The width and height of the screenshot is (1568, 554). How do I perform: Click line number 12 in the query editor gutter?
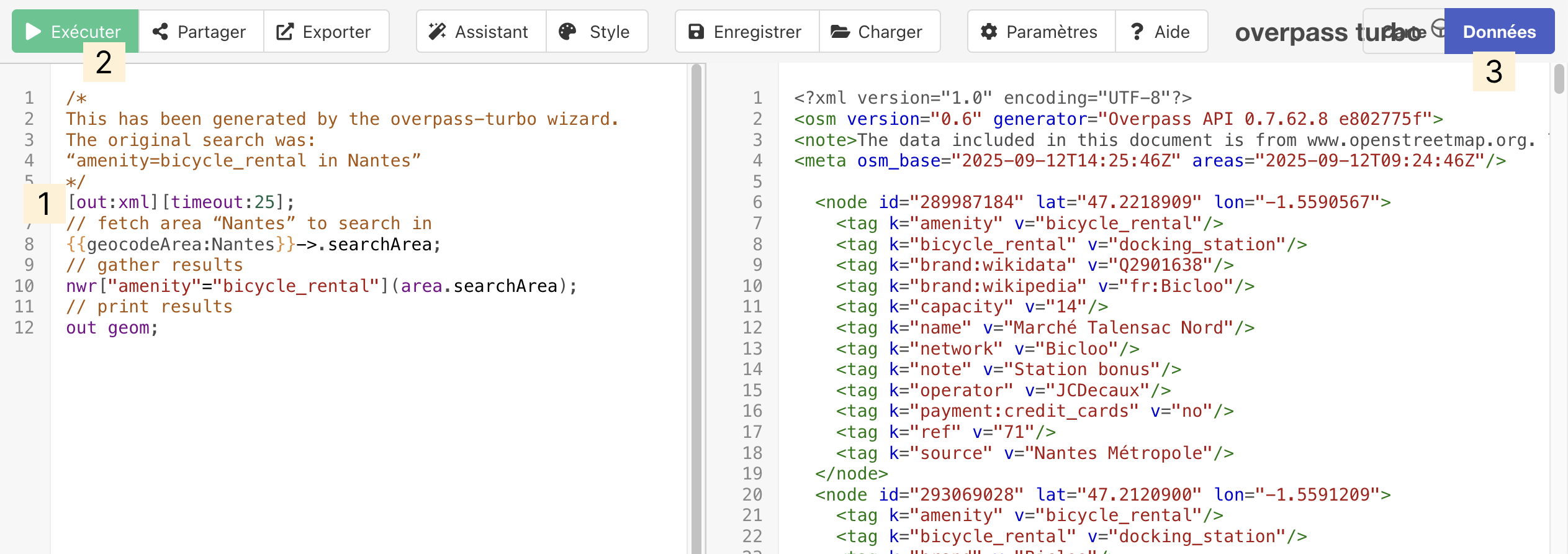(x=24, y=327)
